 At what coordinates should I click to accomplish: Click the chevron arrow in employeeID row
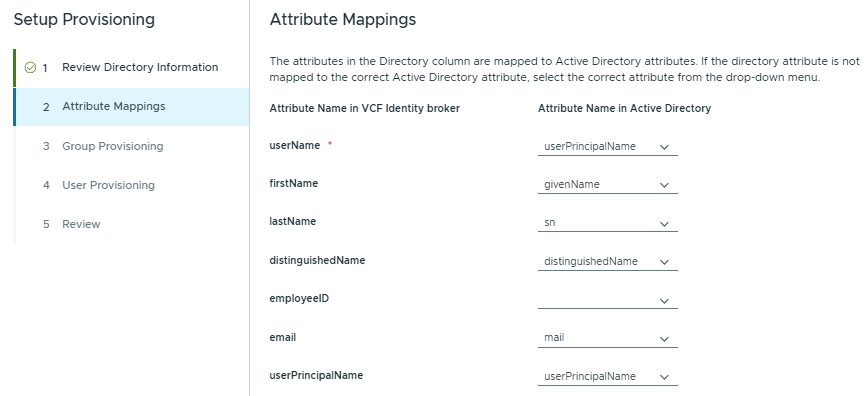(x=664, y=301)
